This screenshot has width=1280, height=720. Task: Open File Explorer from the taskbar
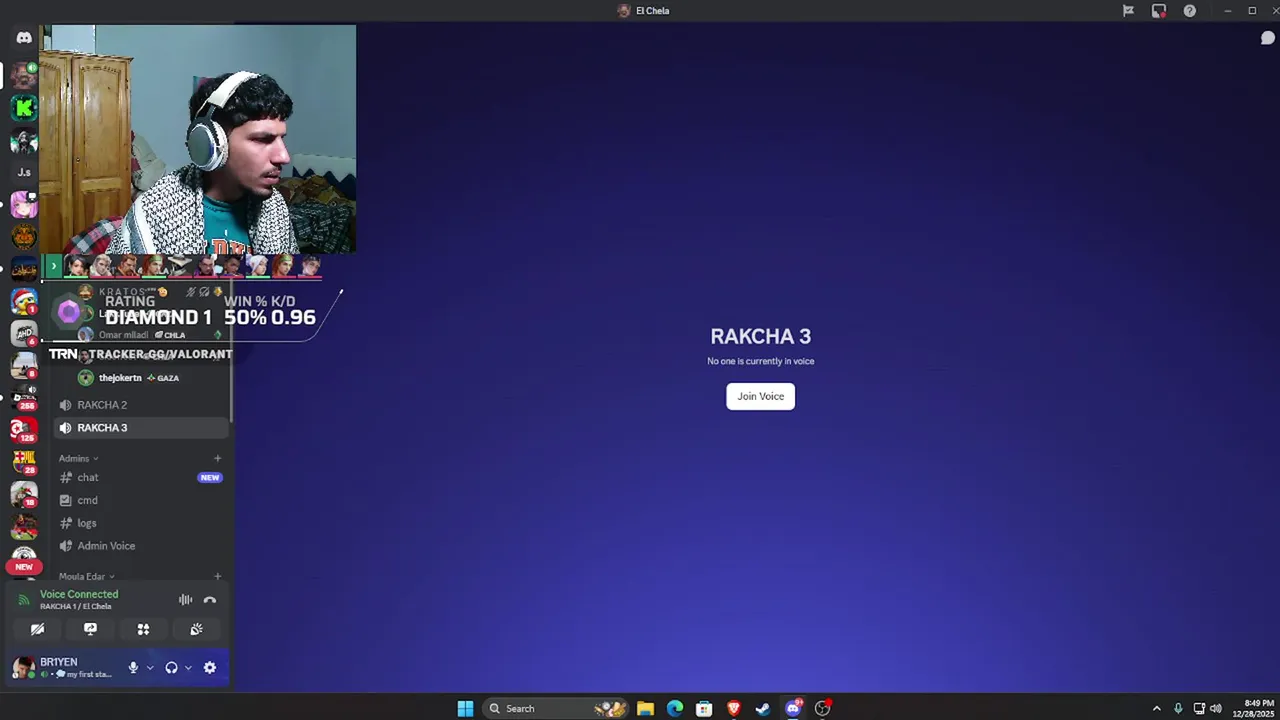(x=645, y=708)
